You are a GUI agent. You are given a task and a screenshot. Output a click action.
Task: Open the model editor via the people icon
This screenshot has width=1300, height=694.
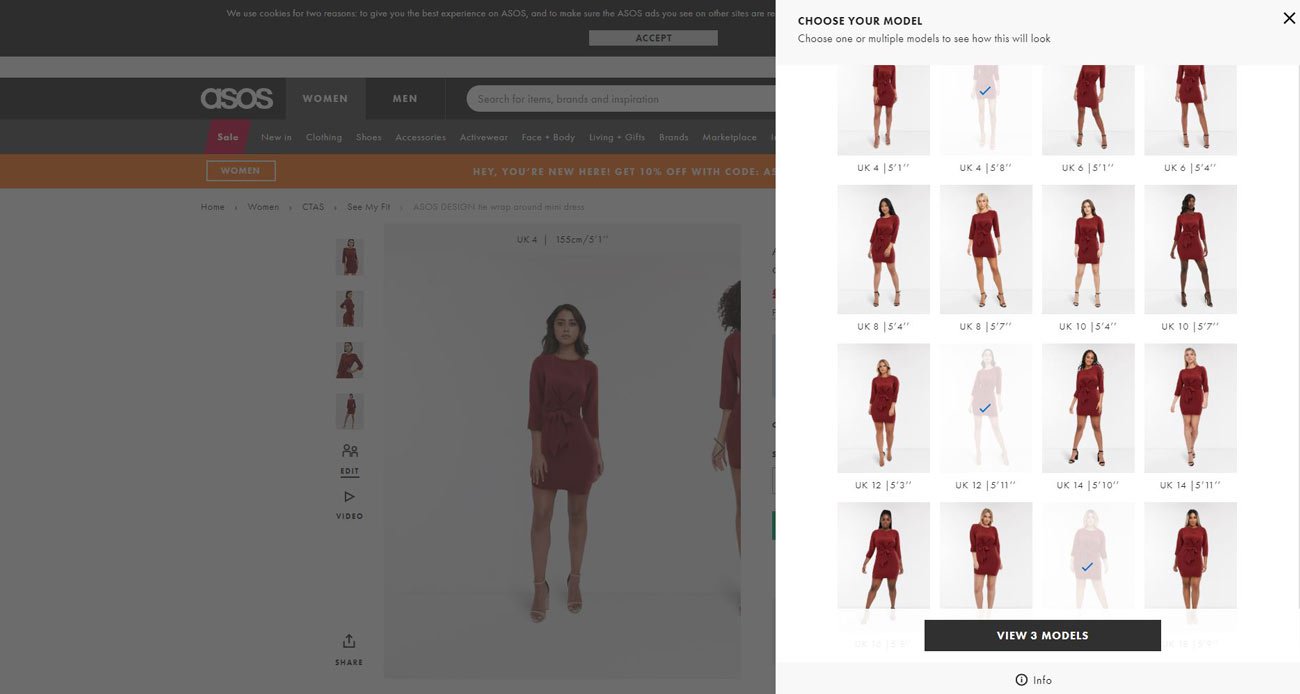[348, 450]
